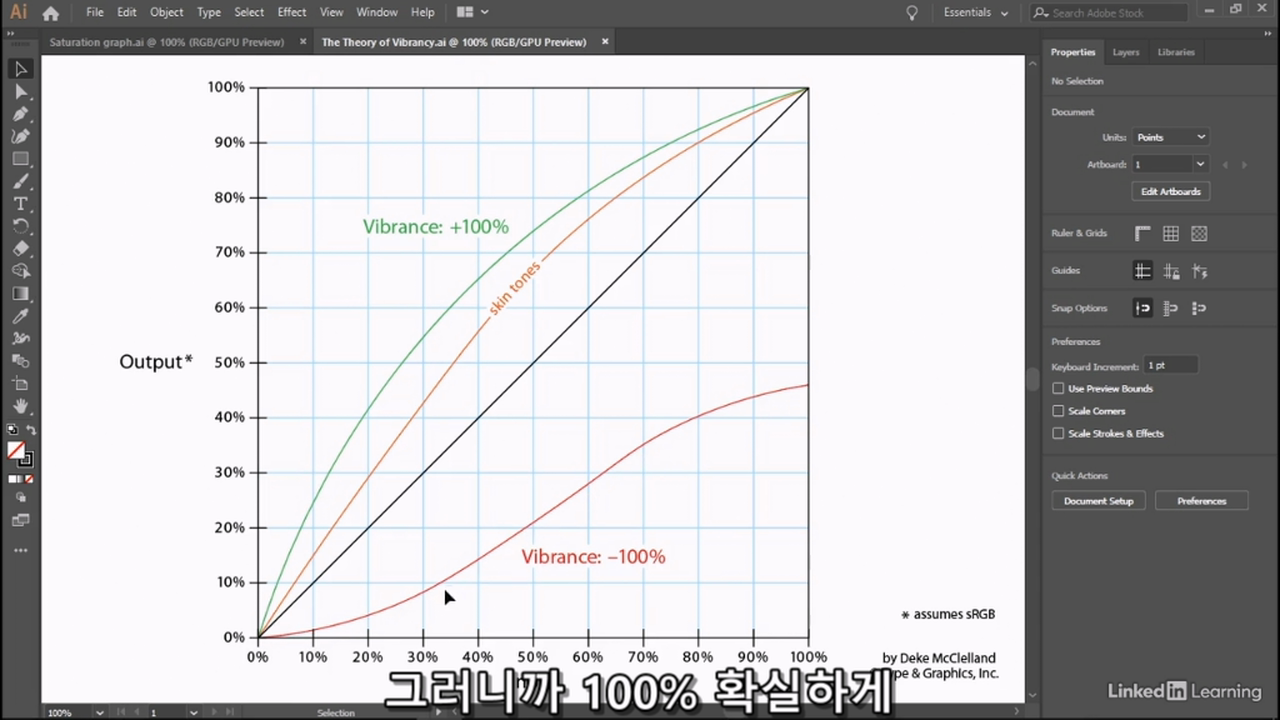Open the Essentials workspace switcher
The width and height of the screenshot is (1280, 720).
976,13
